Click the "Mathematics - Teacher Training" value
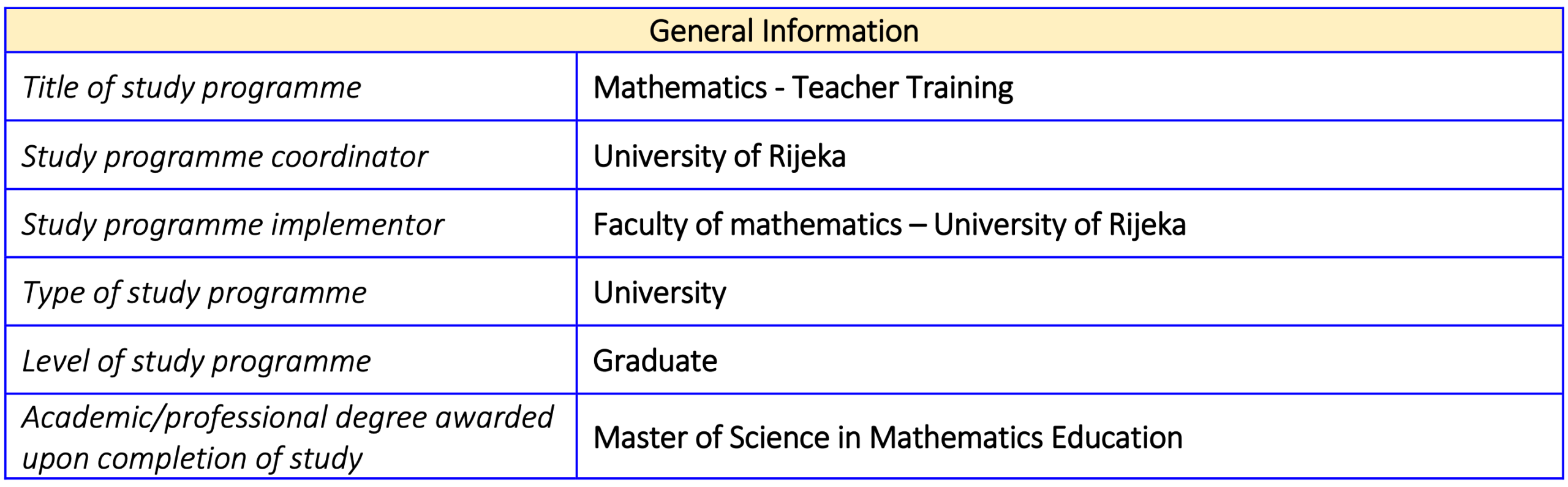Viewport: 1568px width, 487px height. (803, 88)
